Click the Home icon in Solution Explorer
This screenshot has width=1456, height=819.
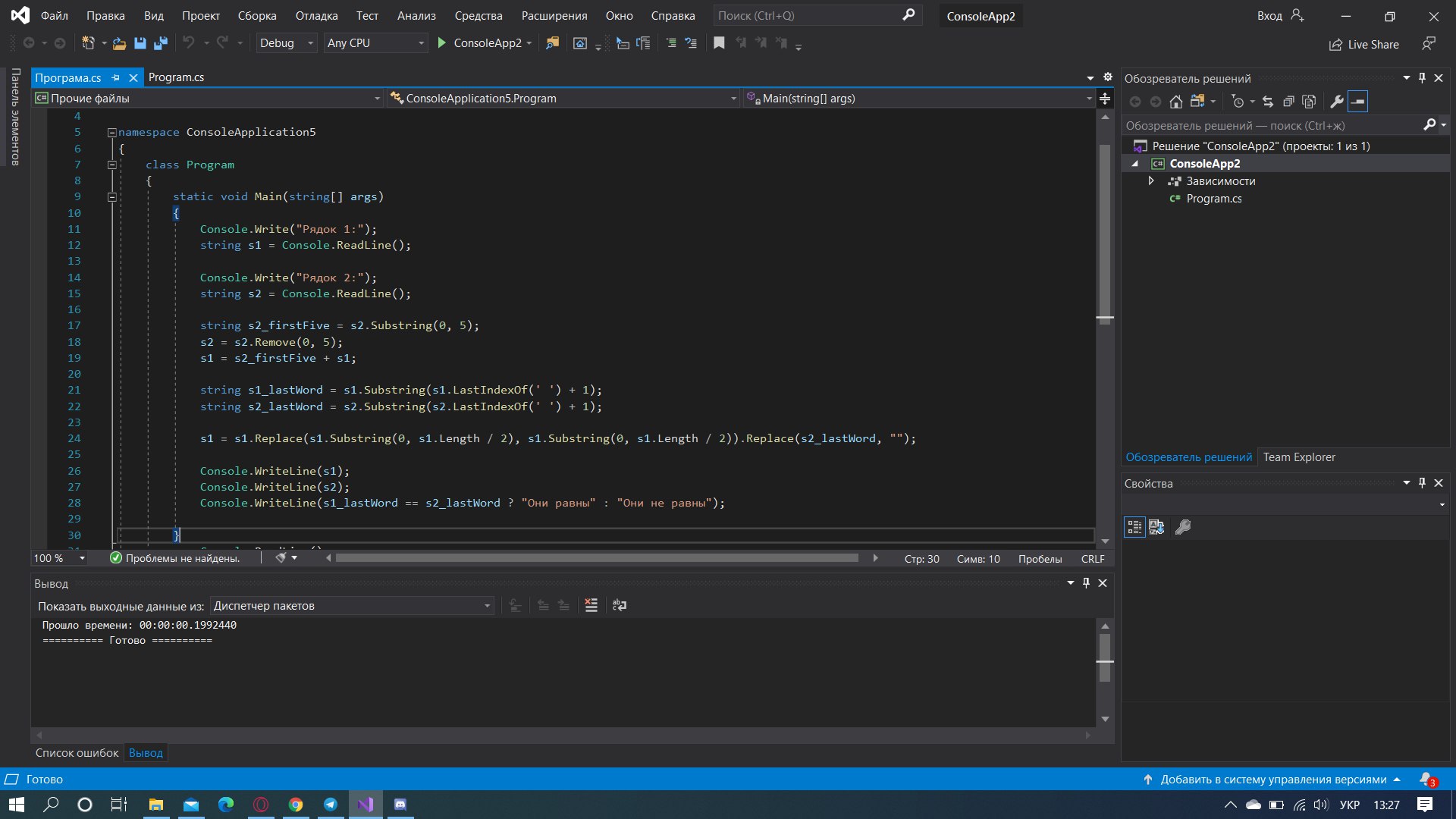tap(1176, 102)
